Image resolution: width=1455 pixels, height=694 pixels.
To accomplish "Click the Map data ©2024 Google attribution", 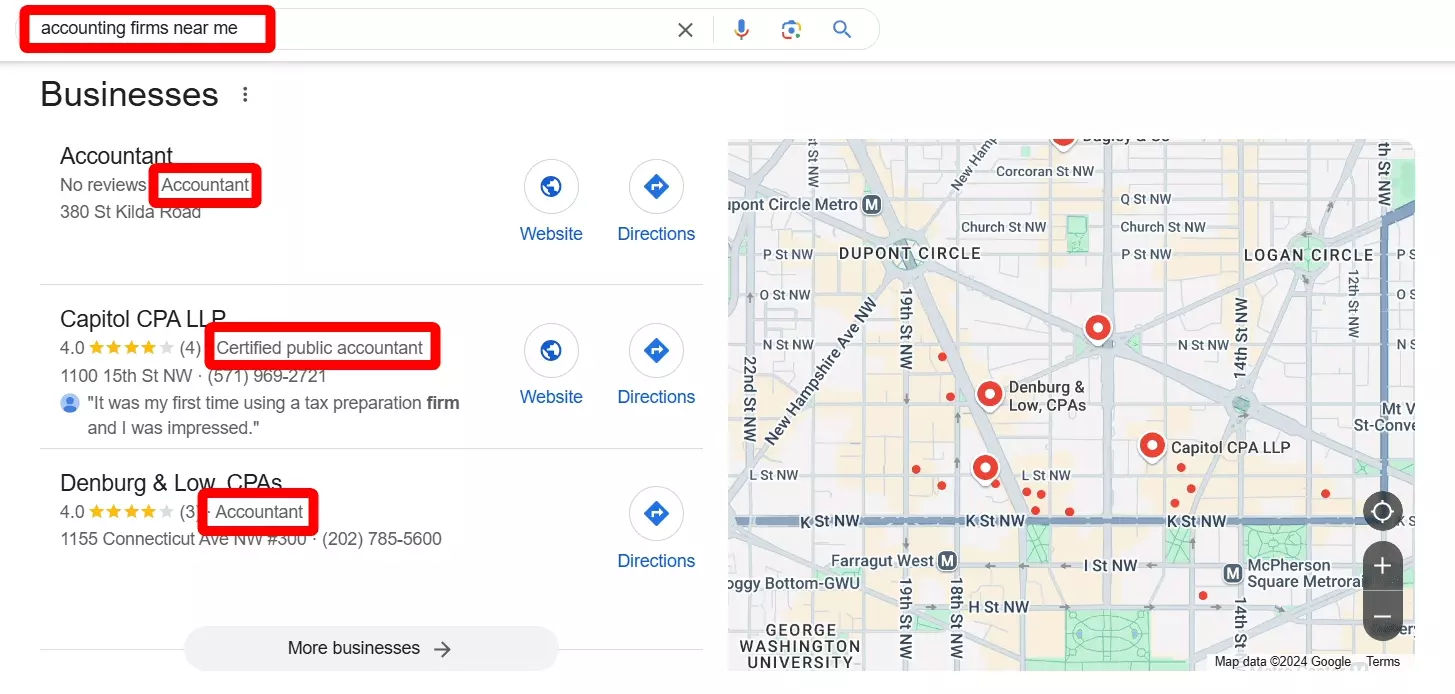I will pyautogui.click(x=1282, y=661).
